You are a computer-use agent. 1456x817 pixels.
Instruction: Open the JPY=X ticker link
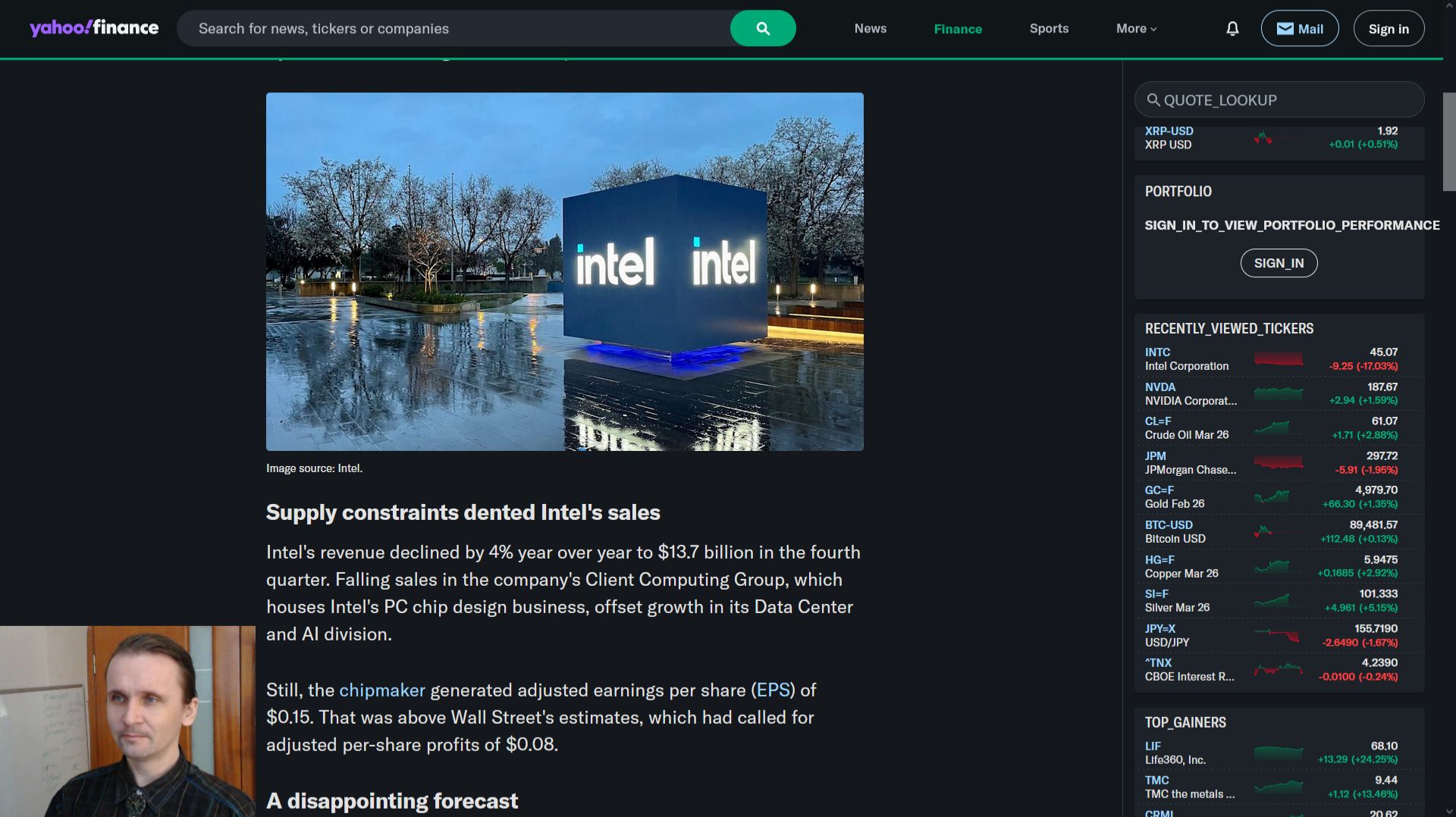coord(1160,629)
